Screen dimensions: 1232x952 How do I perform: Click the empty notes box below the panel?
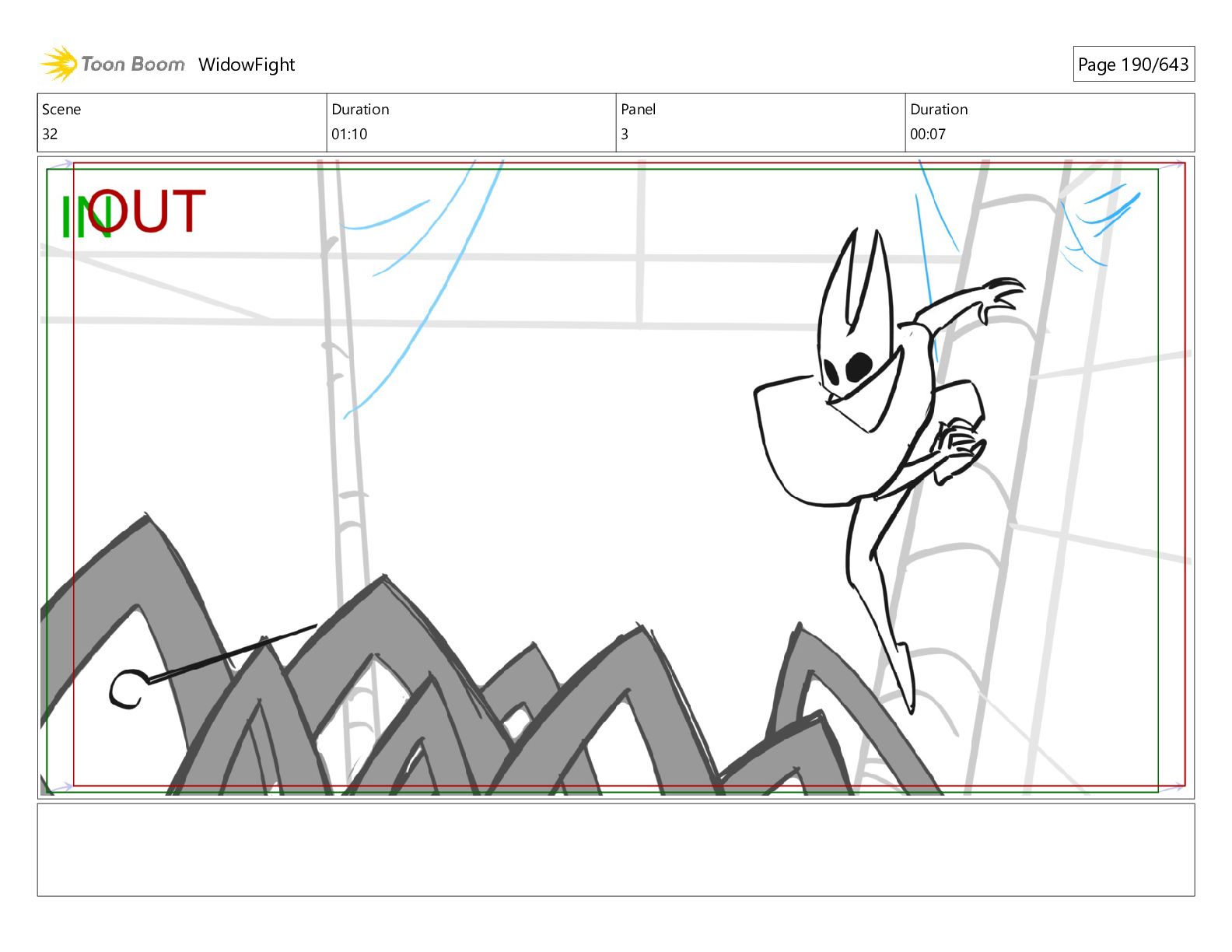click(616, 849)
